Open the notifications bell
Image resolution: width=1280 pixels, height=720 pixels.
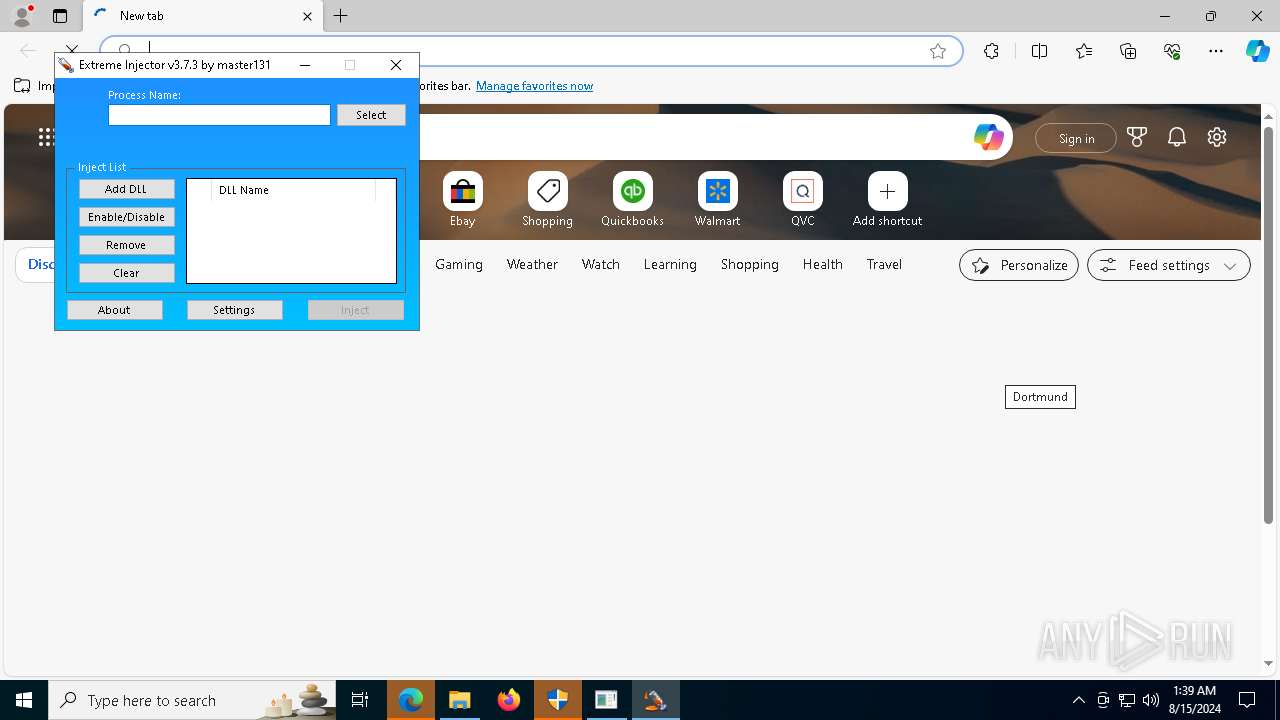click(1177, 138)
